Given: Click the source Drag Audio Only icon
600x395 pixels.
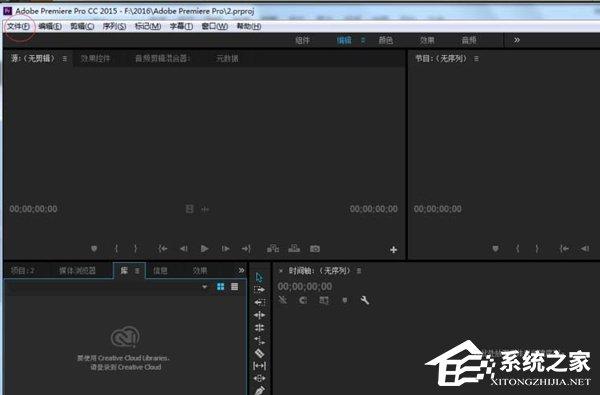Looking at the screenshot, I should coord(205,209).
